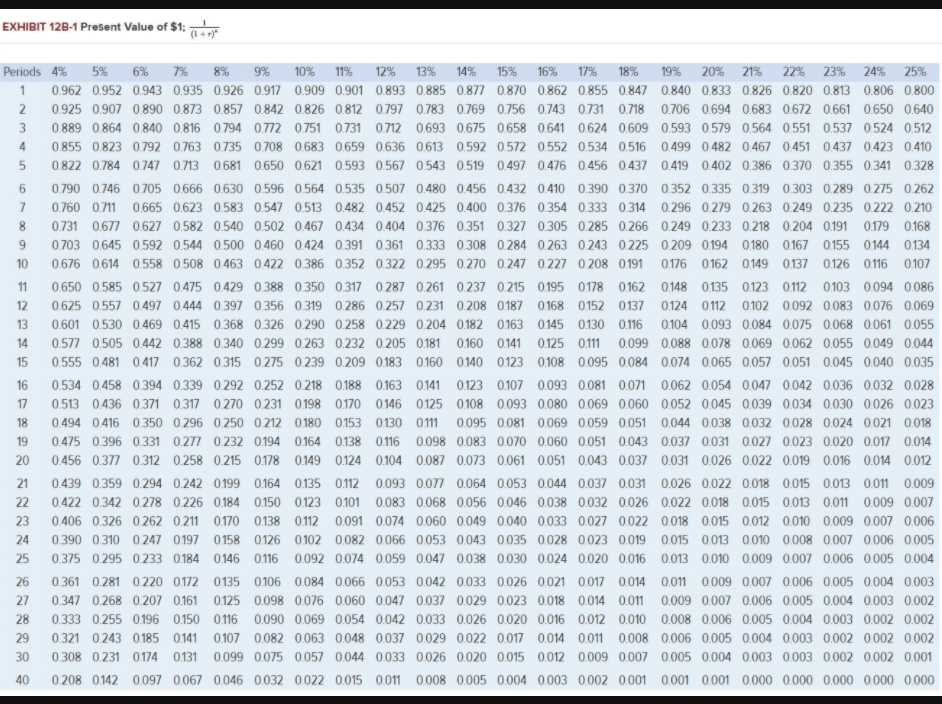This screenshot has width=942, height=704.
Task: Click 0.621 in period 5, 10% column
Action: pos(309,166)
